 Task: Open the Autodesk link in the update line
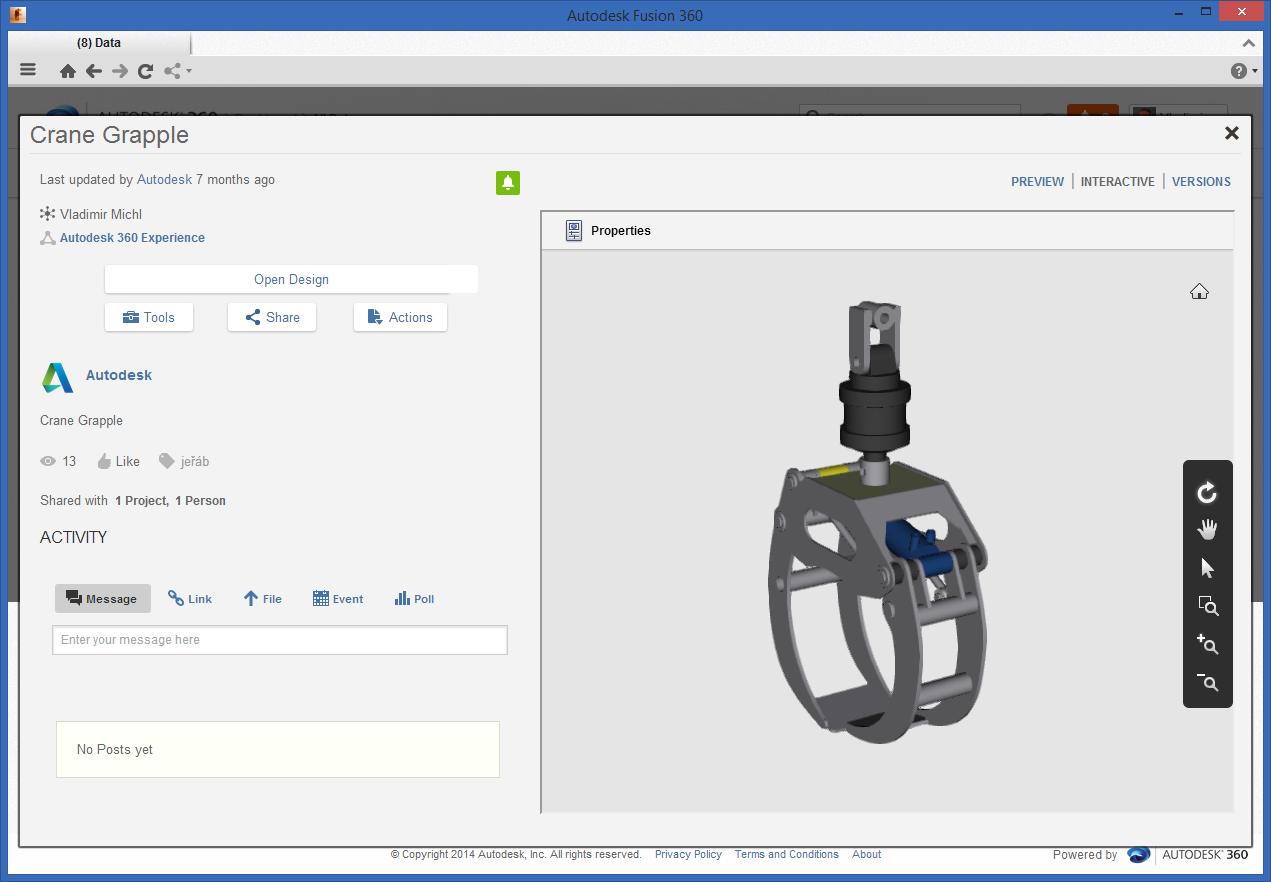coord(164,180)
